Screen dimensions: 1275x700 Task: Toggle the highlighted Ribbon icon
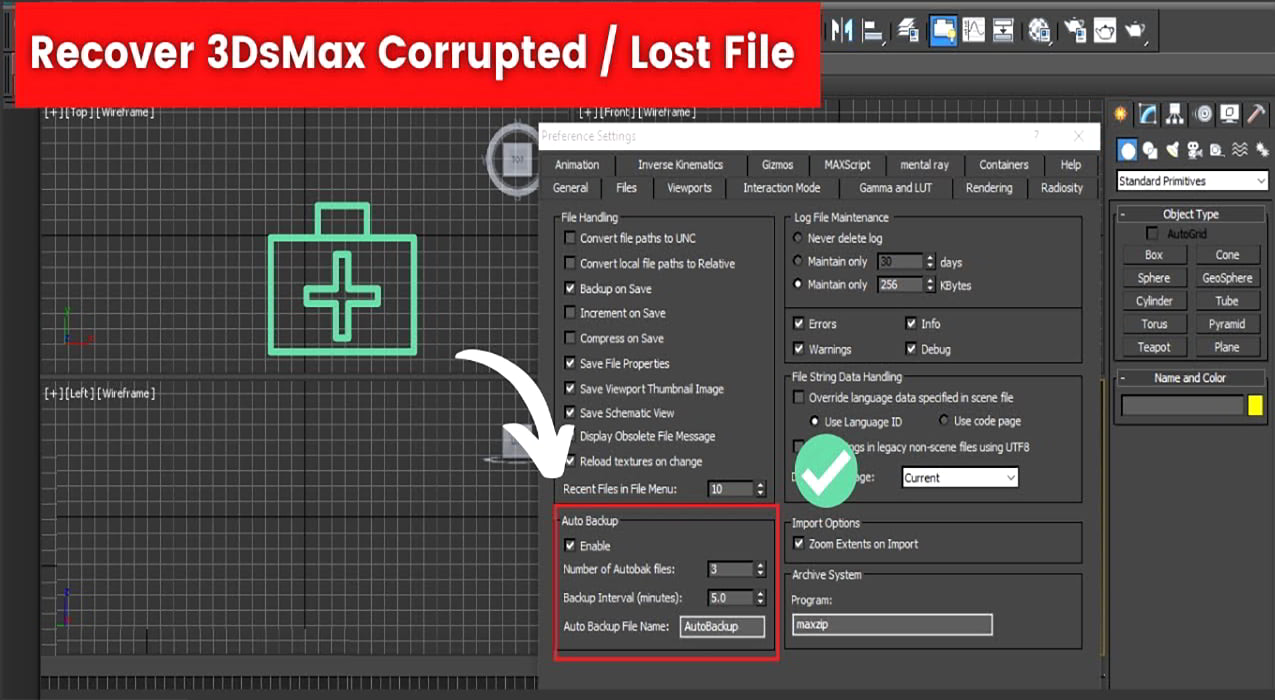(942, 30)
